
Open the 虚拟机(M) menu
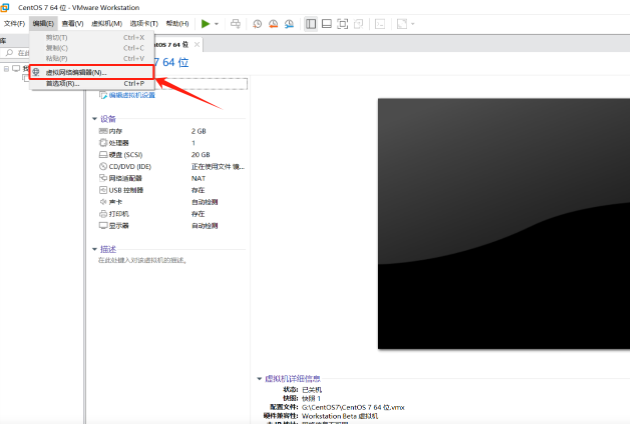[107, 24]
